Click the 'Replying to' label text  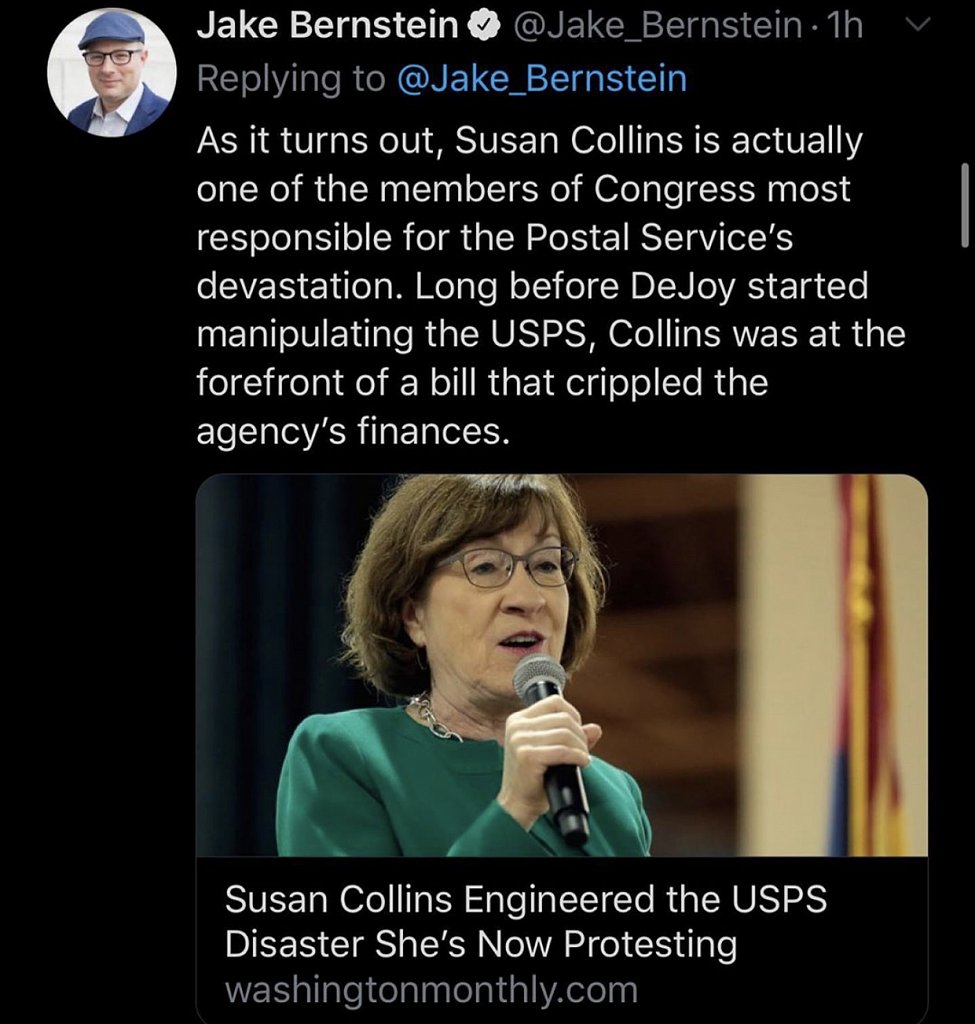coord(290,79)
